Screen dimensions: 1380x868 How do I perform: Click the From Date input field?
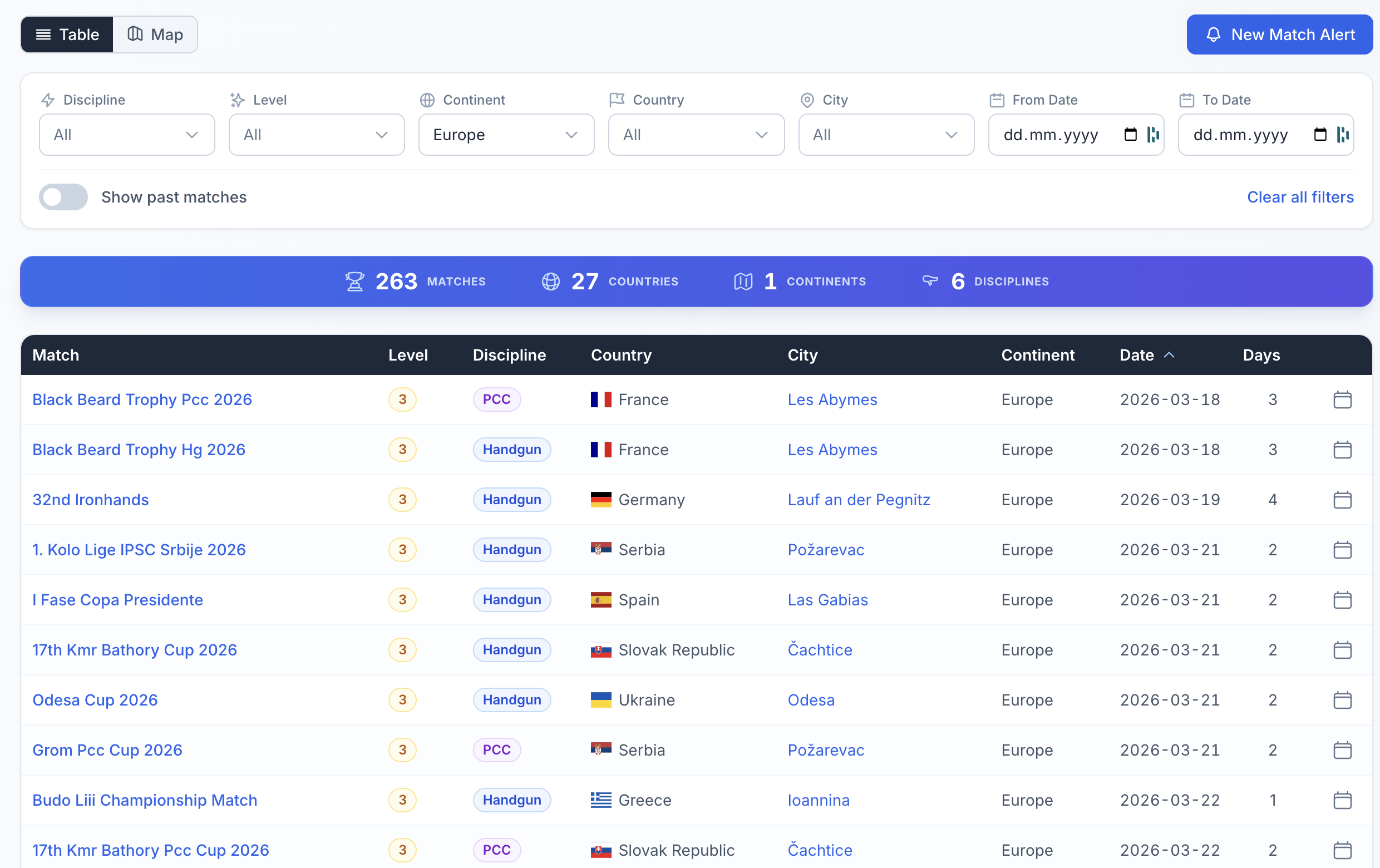click(x=1076, y=135)
